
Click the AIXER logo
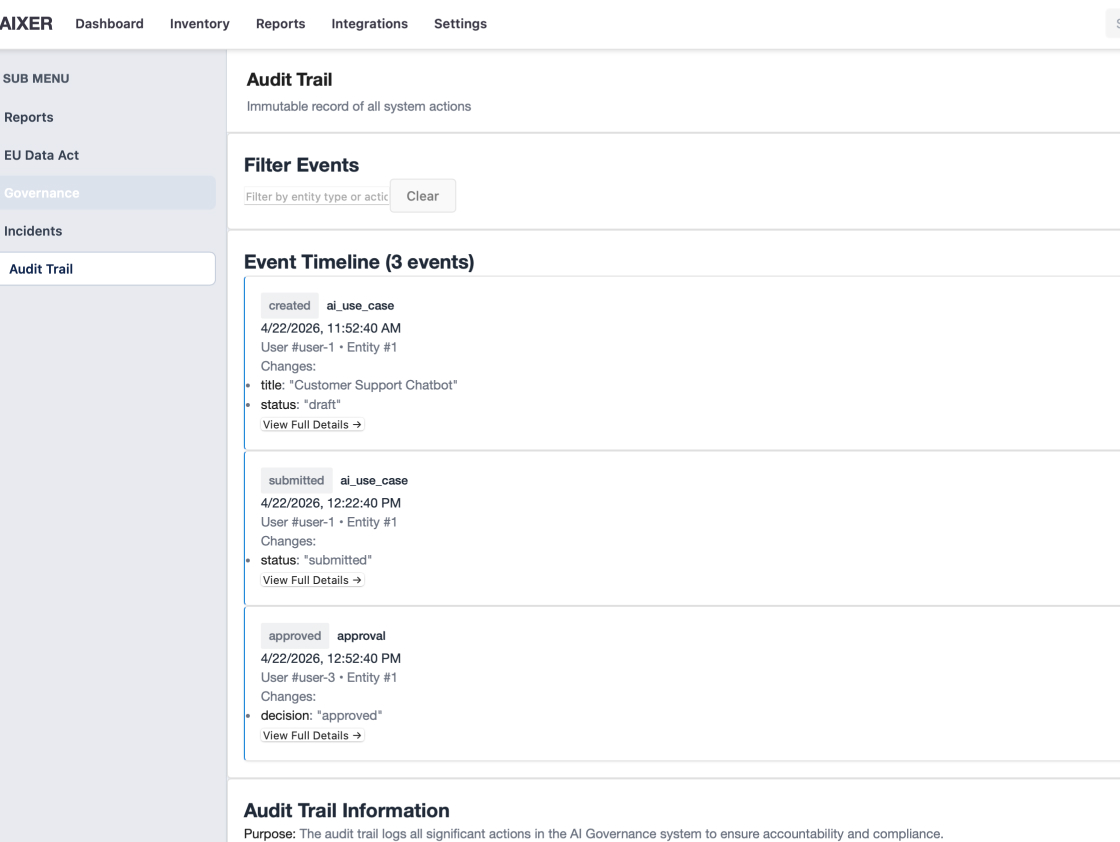[x=27, y=23]
